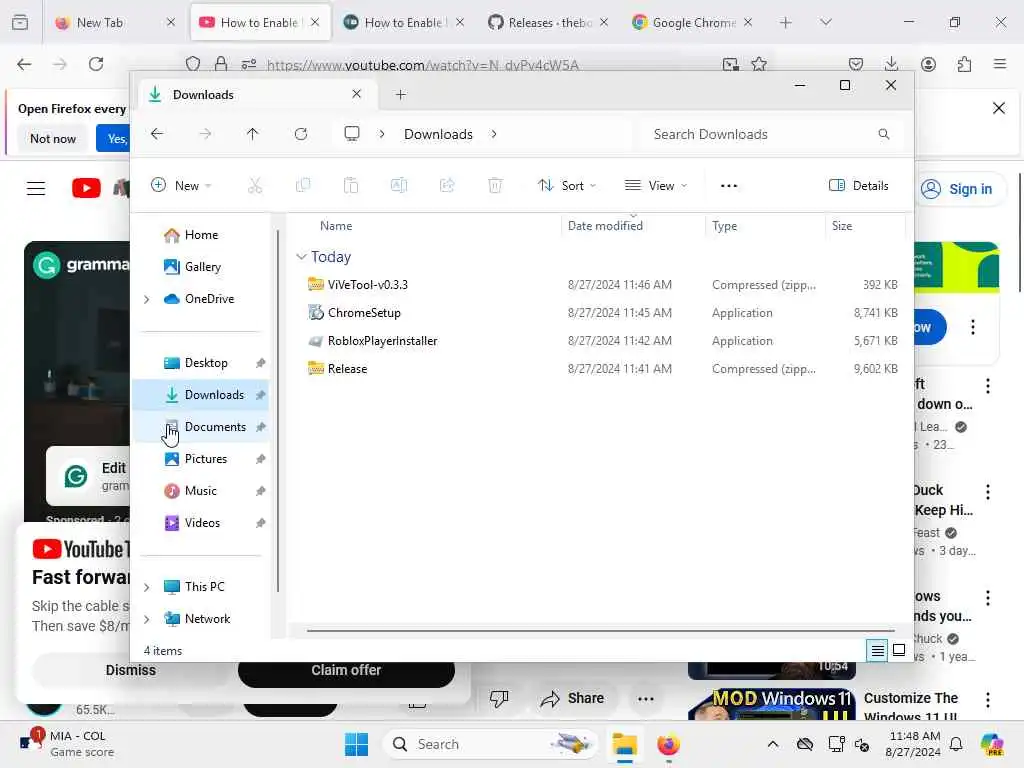
Task: Open Firefox Extensions puzzle icon
Action: pyautogui.click(x=964, y=64)
